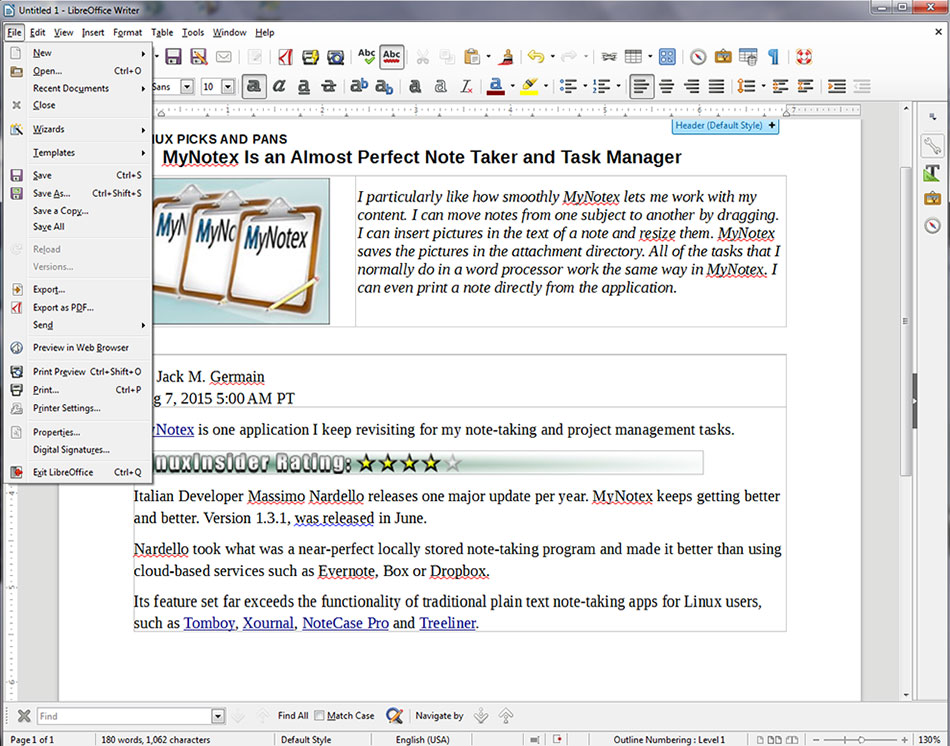Enable the Match Case checkbox
Viewport: 950px width, 746px height.
(x=319, y=716)
